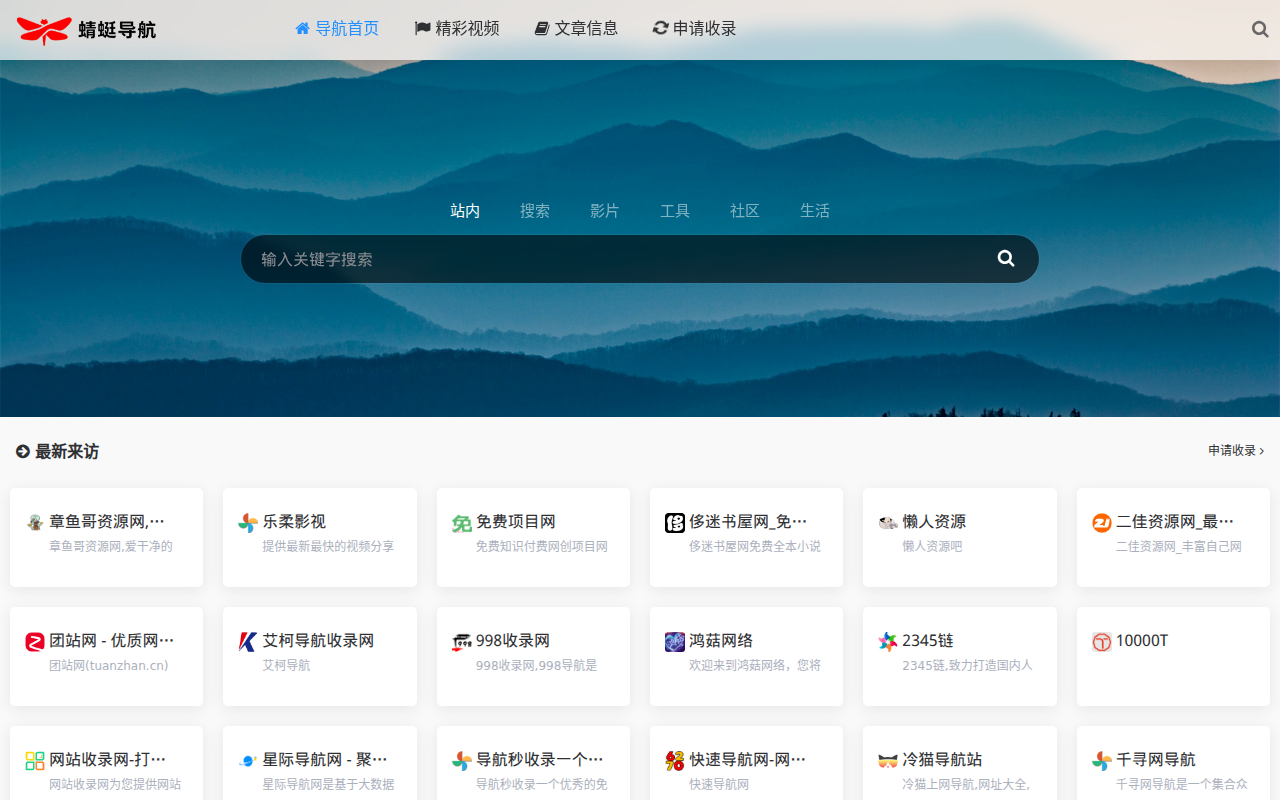
Task: Click the 2345链 colorful star icon
Action: click(x=888, y=642)
